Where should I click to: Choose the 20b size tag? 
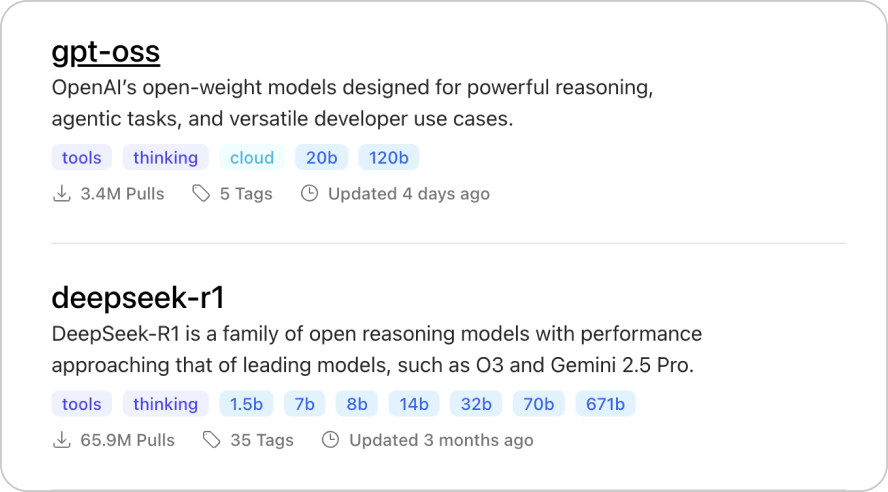[x=322, y=157]
